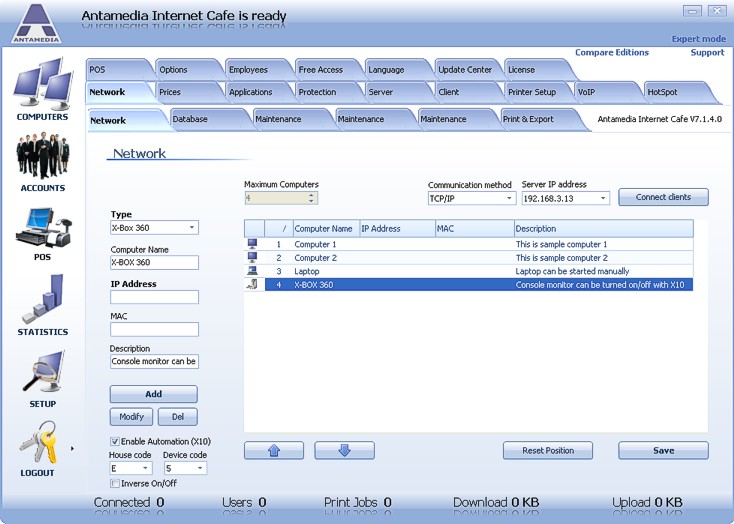The width and height of the screenshot is (734, 524).
Task: Open the Protection tab
Action: click(x=327, y=92)
